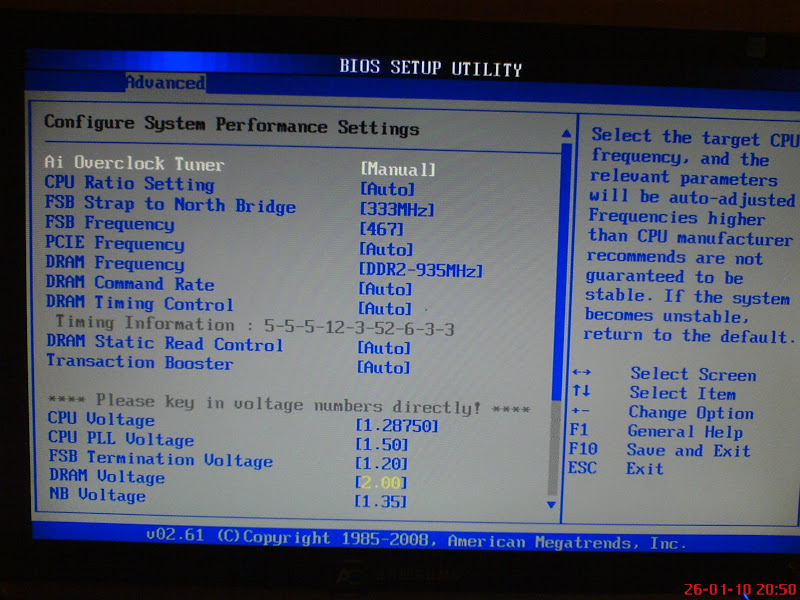
Task: Edit CPU Voltage value 1.28750
Action: 397,426
